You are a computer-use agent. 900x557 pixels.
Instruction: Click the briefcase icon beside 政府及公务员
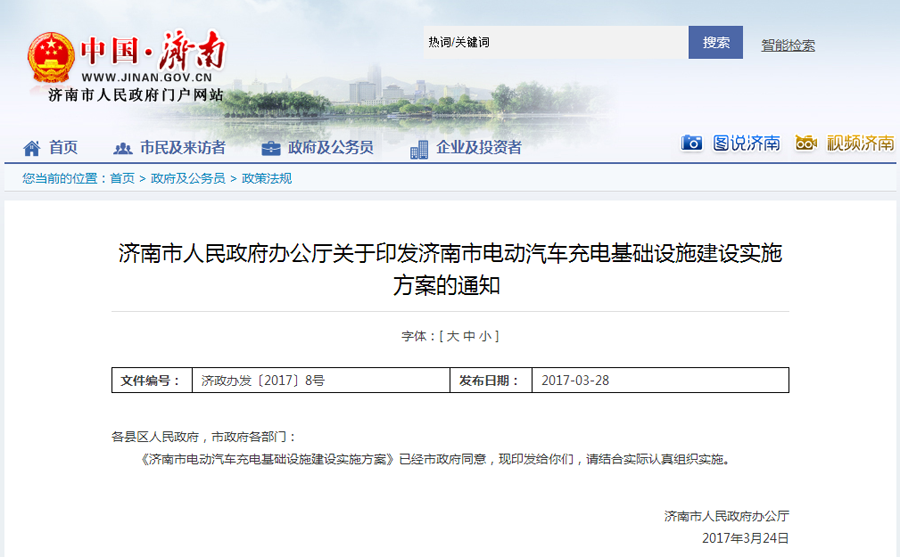click(x=271, y=149)
